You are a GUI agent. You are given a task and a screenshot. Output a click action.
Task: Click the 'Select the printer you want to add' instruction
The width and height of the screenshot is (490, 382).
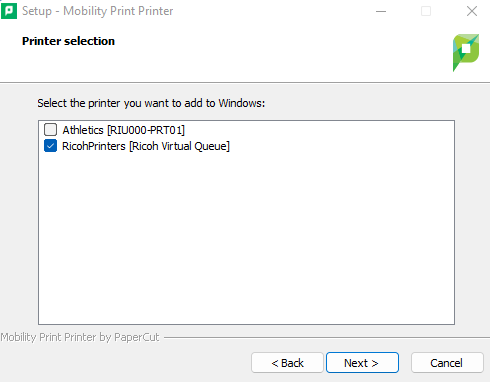coord(151,103)
